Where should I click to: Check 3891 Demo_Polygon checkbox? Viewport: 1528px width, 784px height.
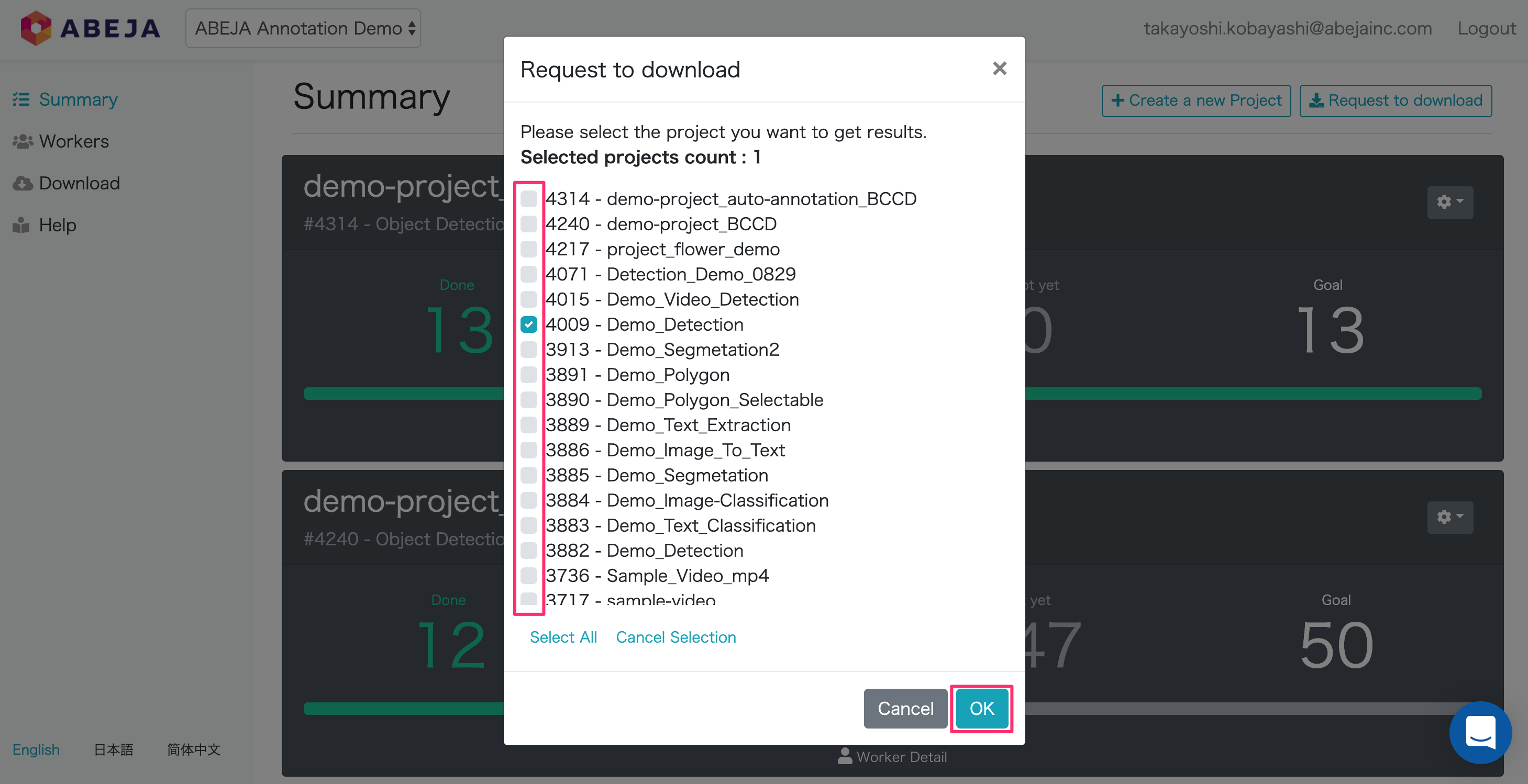point(528,374)
